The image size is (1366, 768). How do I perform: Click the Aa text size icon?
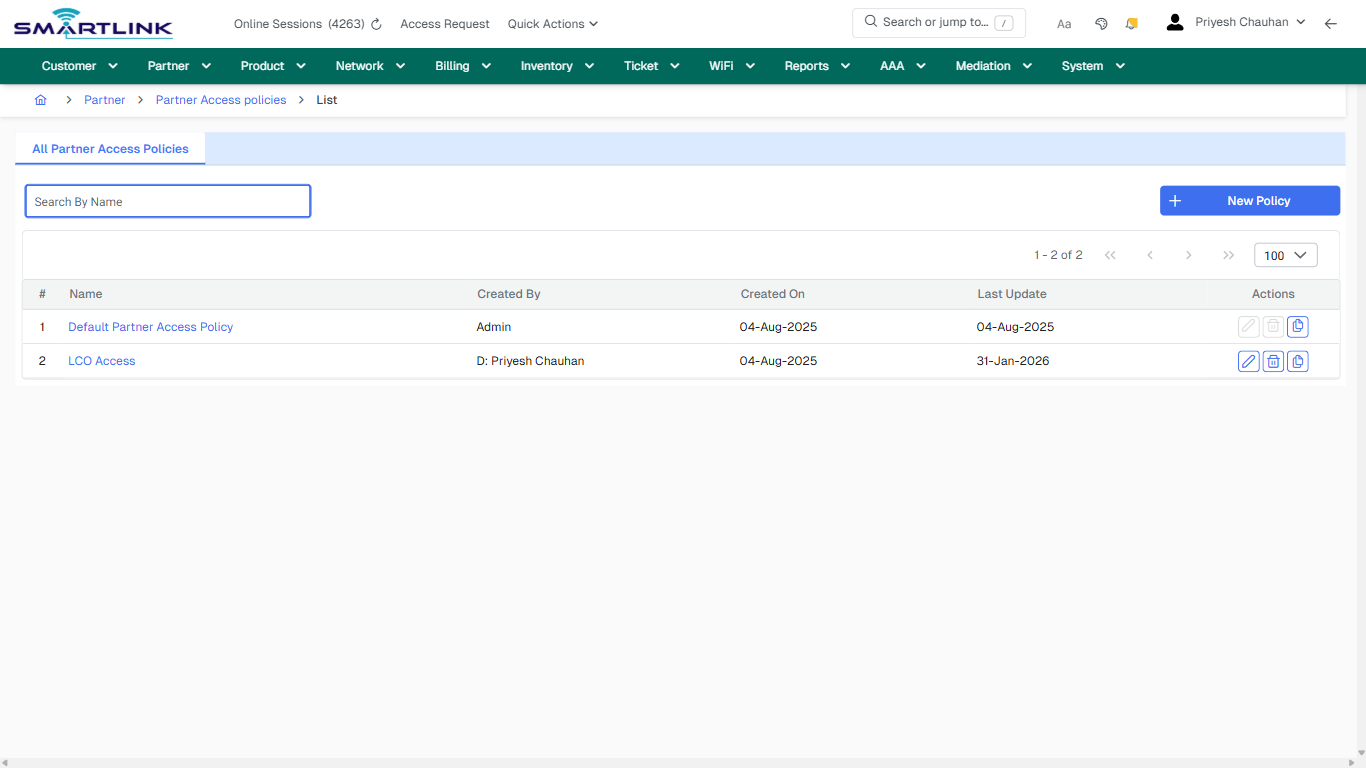coord(1064,23)
